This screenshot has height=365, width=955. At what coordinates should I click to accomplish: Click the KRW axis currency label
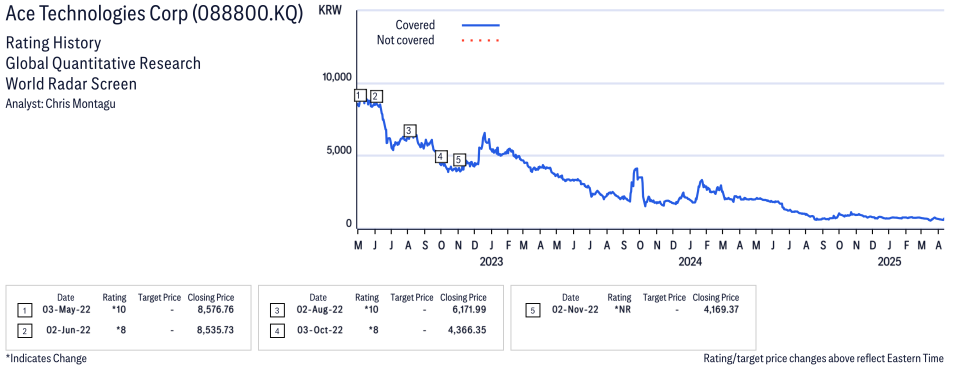329,12
